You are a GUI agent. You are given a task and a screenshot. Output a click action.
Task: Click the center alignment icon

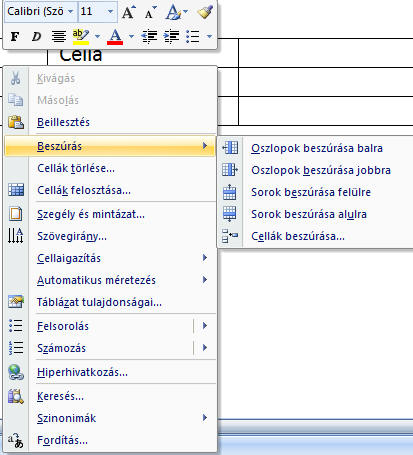(x=59, y=36)
